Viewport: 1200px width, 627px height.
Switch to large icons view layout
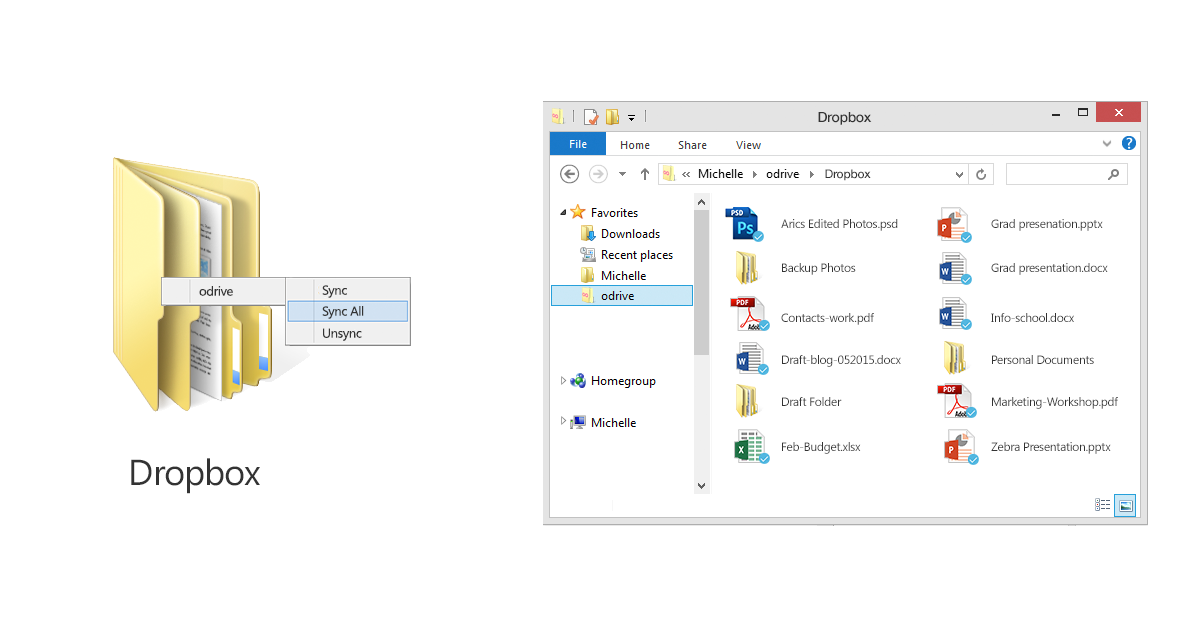point(1125,505)
